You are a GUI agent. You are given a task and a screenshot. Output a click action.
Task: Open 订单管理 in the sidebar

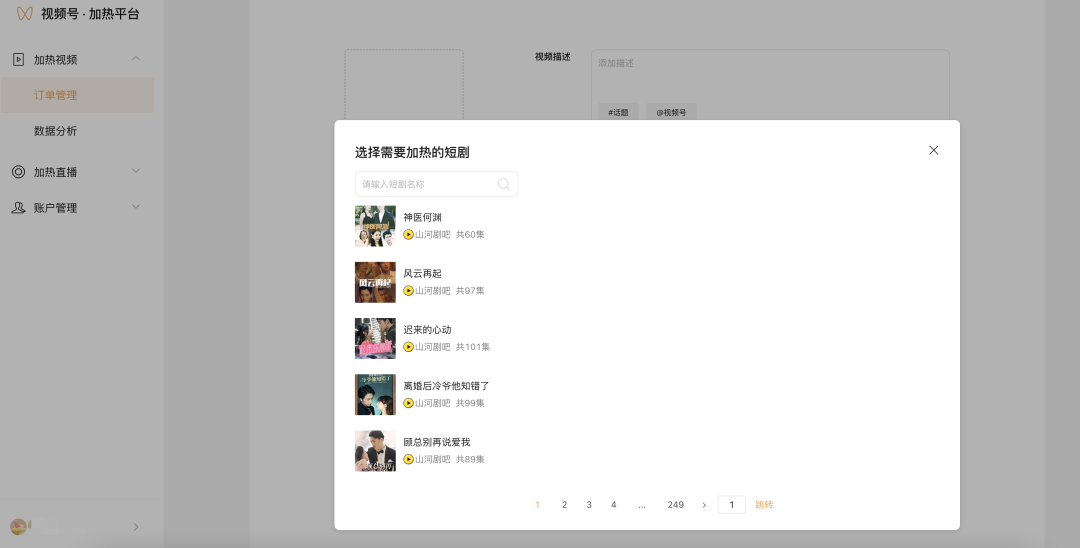coord(56,96)
